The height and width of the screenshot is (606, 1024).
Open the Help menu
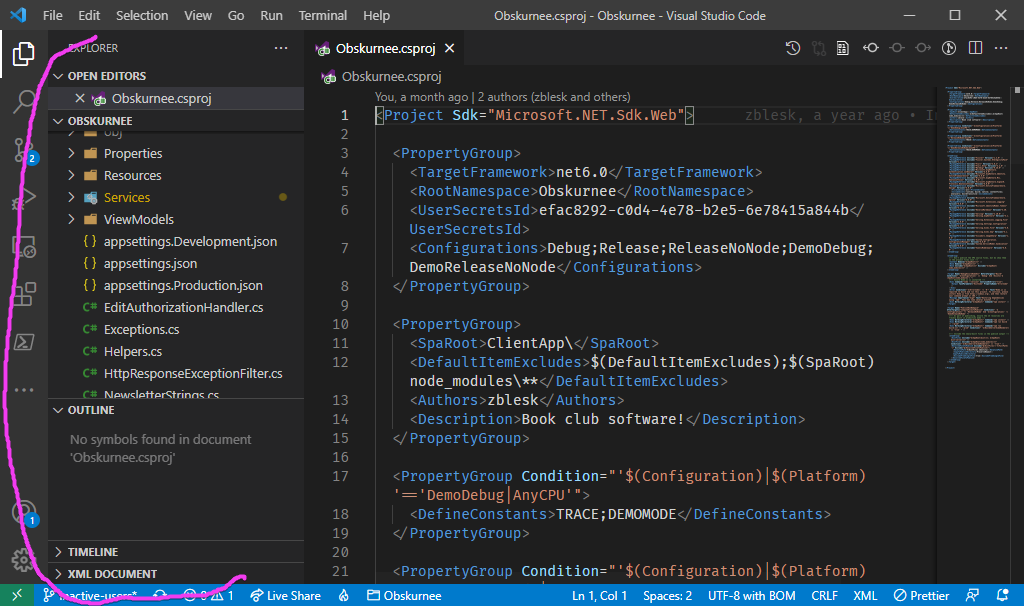click(x=376, y=15)
